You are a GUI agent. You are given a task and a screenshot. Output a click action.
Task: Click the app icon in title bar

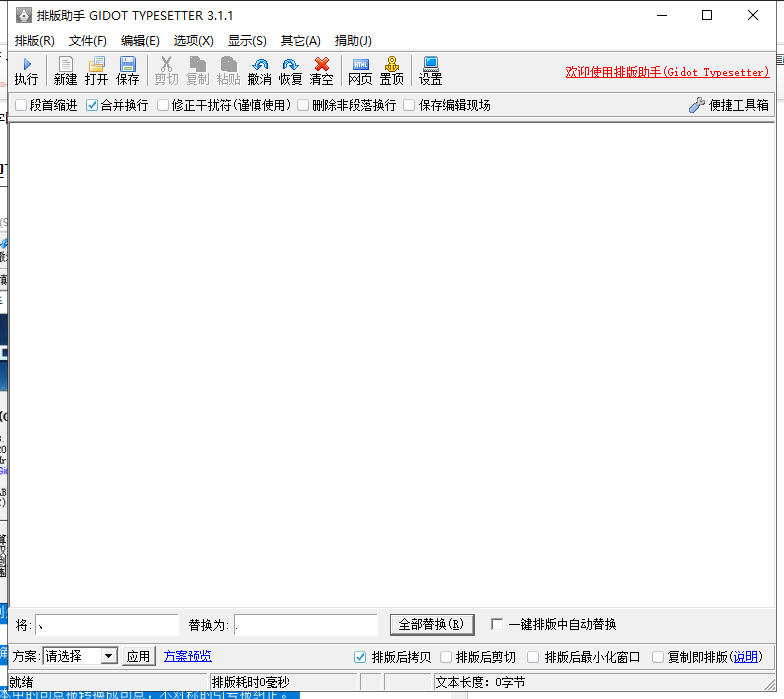coord(23,16)
